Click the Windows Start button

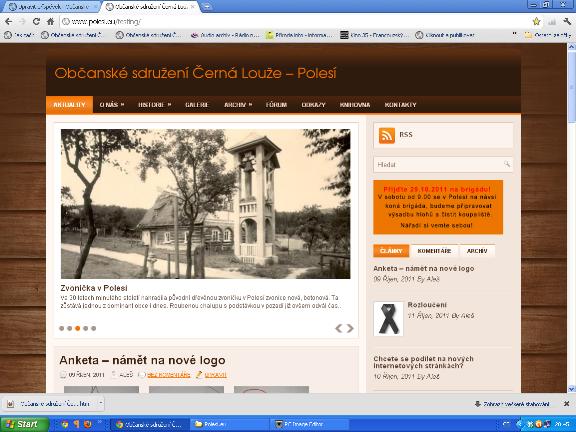pyautogui.click(x=25, y=424)
